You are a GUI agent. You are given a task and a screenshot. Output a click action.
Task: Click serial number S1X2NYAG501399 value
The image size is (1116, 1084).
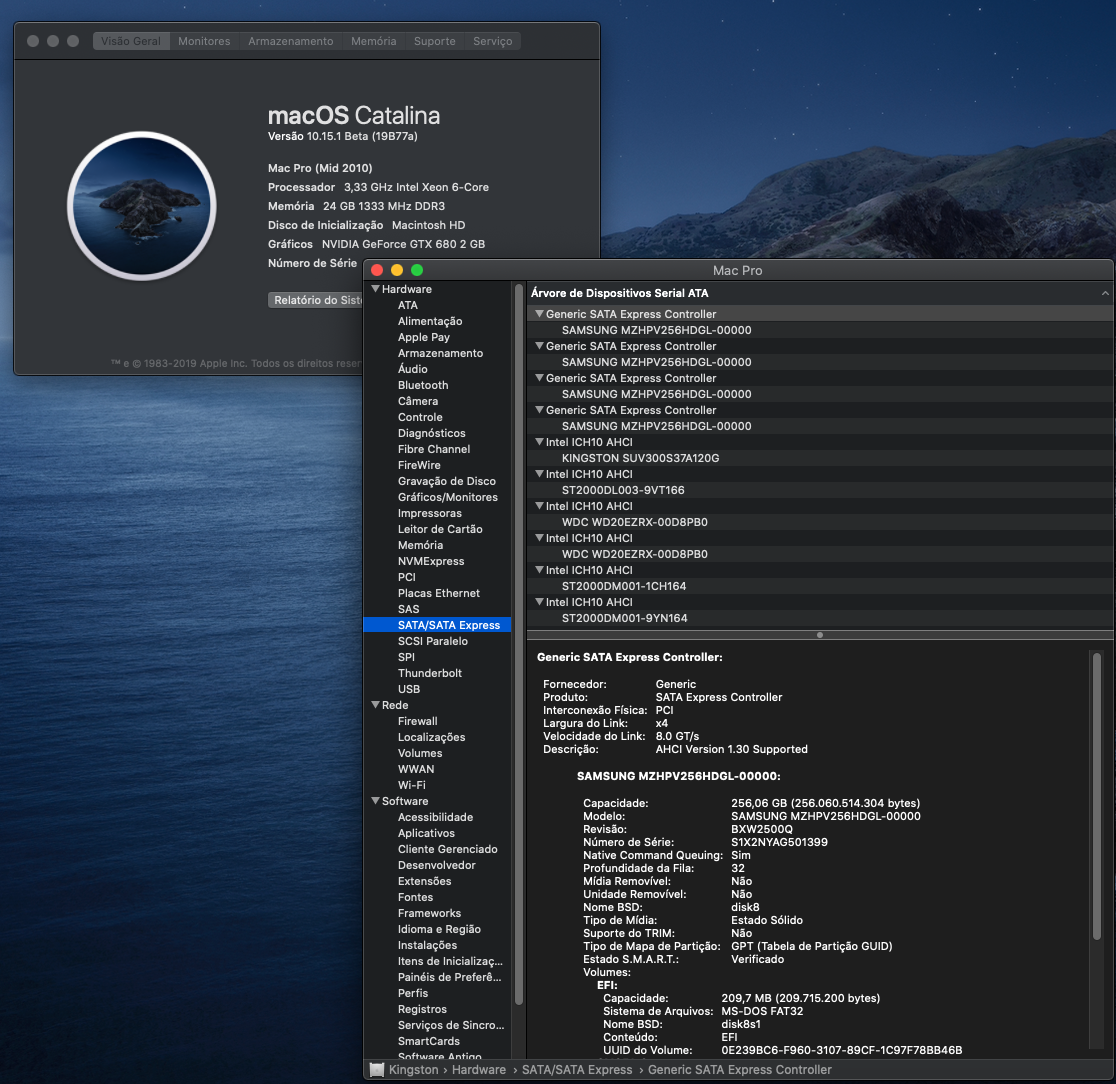779,842
